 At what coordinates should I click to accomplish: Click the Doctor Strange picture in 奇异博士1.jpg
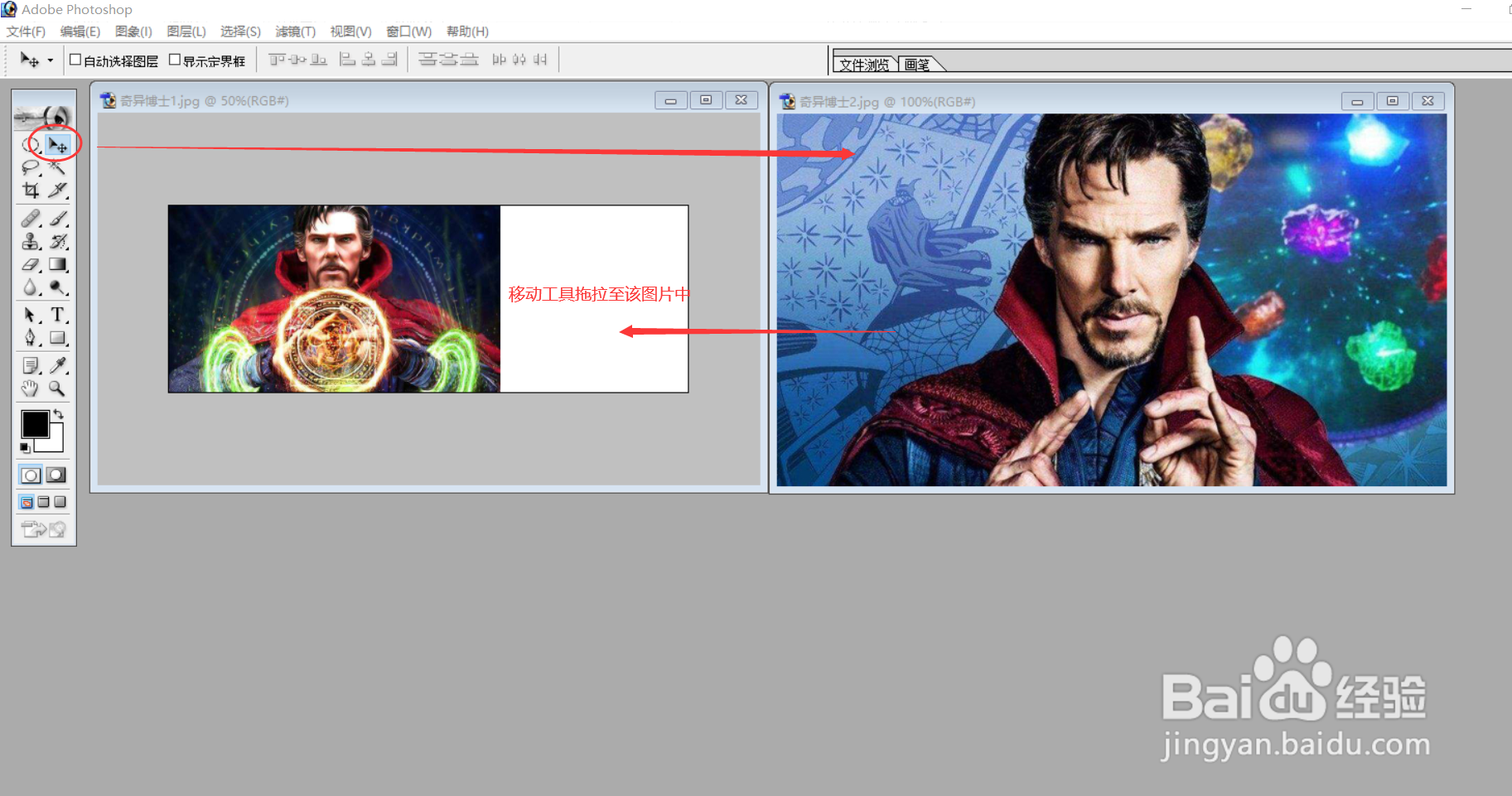point(334,299)
